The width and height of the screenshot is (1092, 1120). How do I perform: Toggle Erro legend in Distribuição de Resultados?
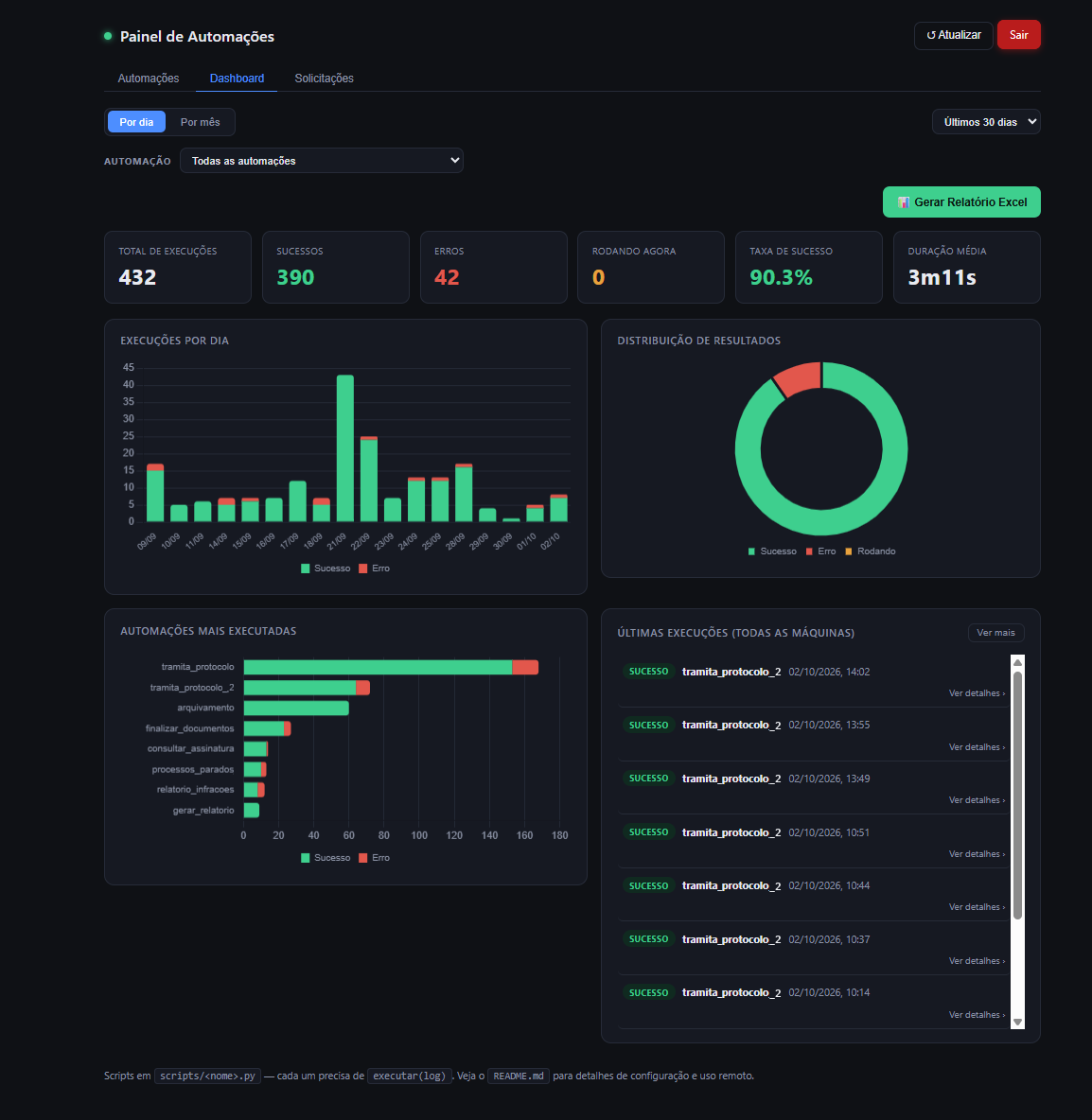tap(820, 551)
